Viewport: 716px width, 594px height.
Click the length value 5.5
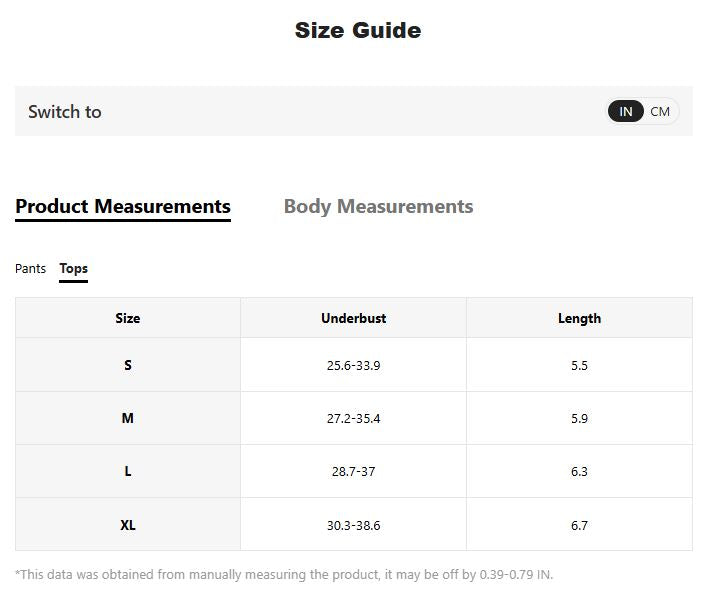point(579,366)
